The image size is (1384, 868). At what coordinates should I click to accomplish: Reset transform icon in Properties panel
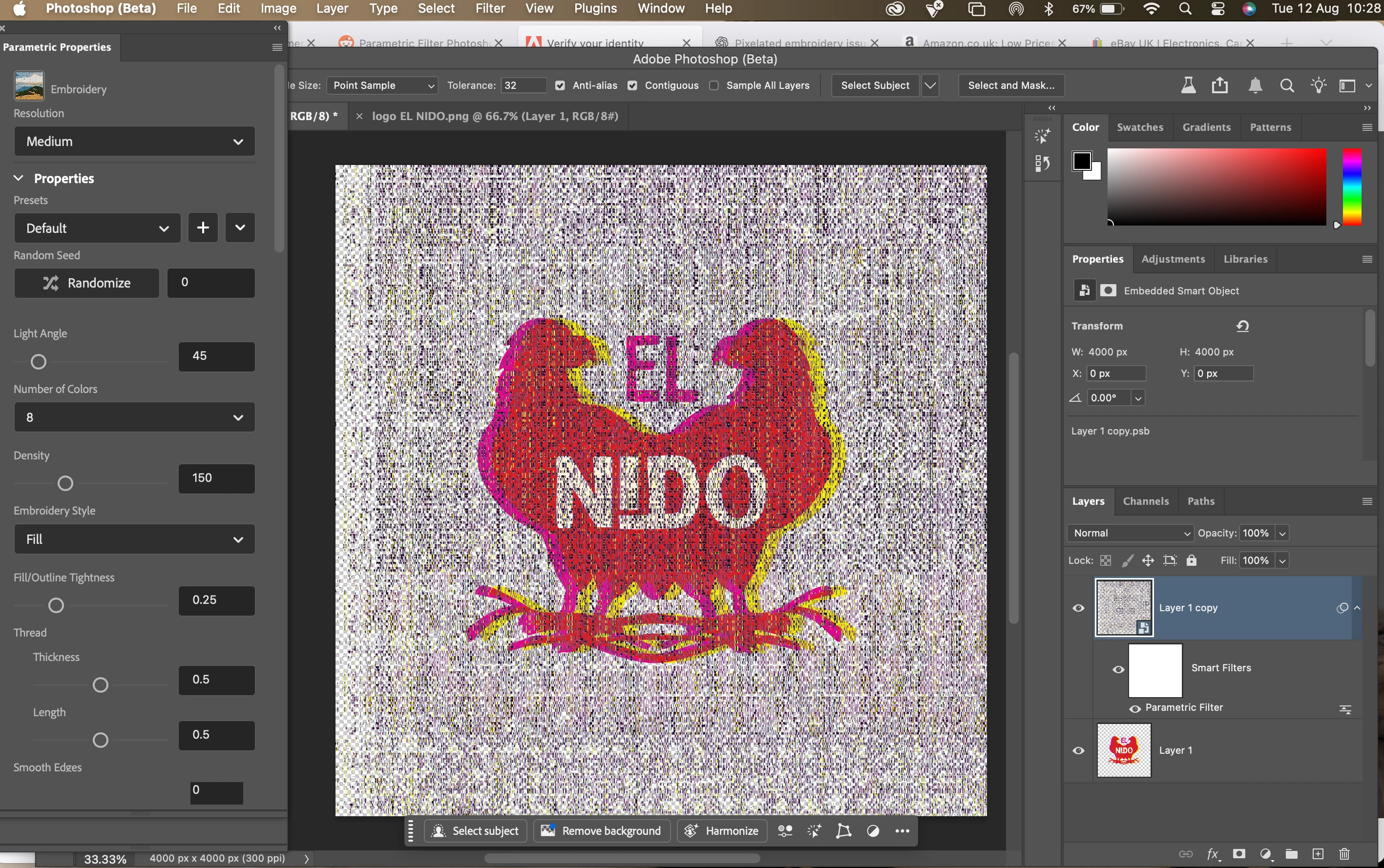[1243, 326]
